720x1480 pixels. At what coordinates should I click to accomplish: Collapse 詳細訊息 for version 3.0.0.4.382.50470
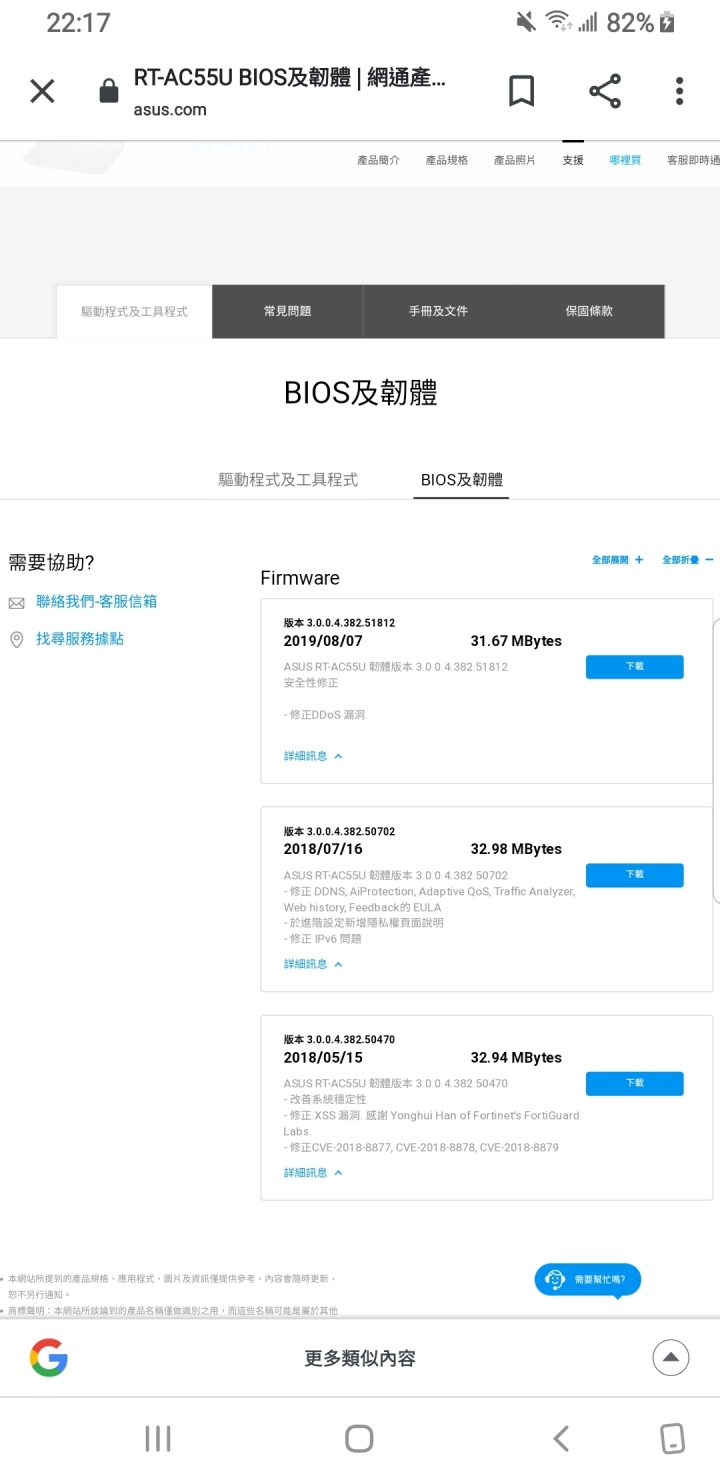coord(313,1172)
